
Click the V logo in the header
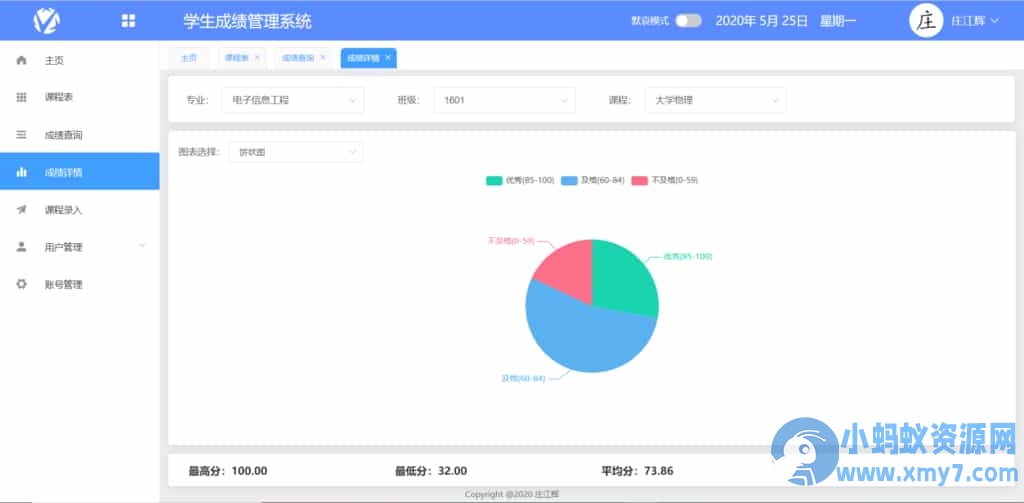47,20
